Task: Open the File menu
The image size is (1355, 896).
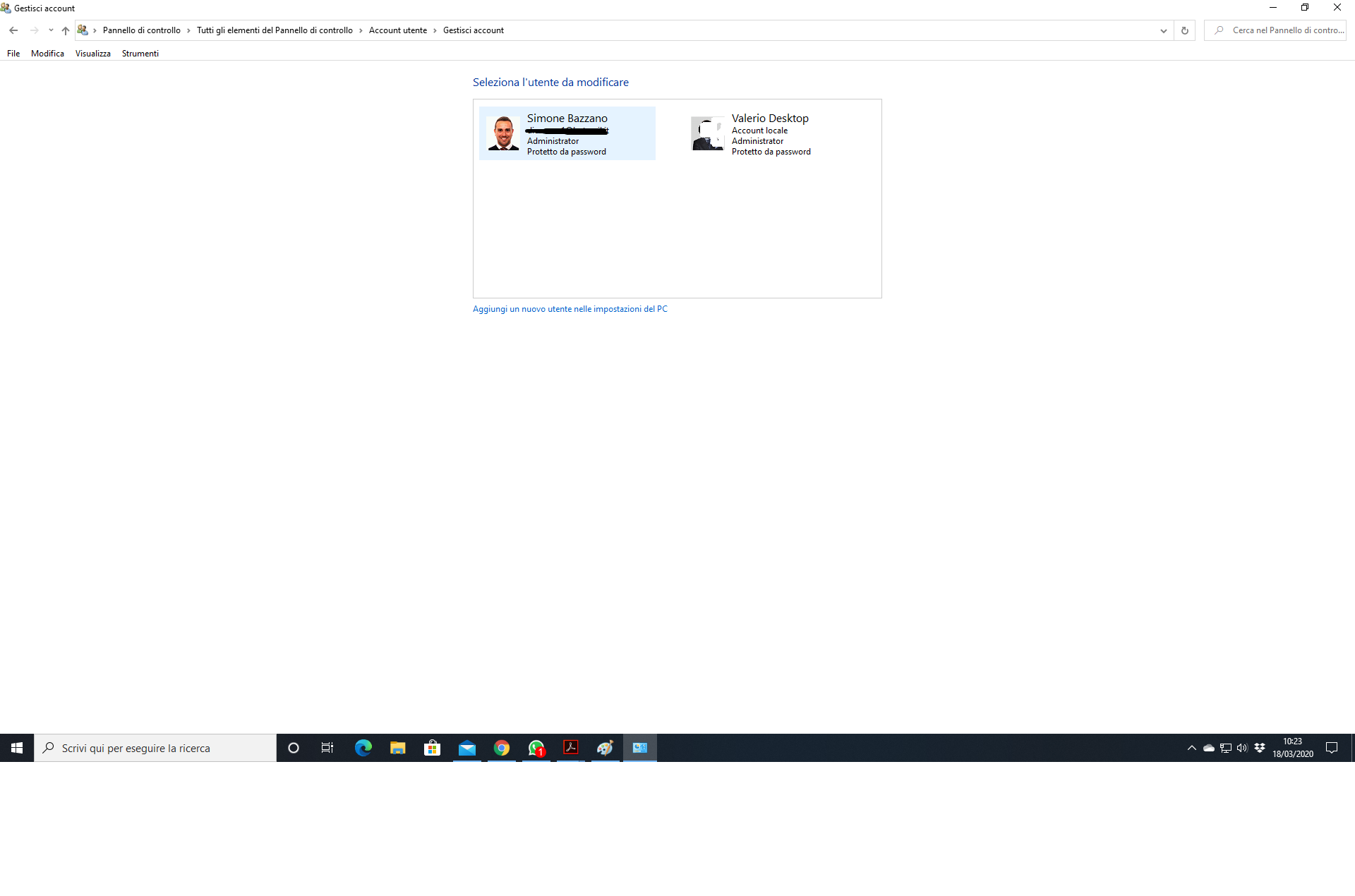Action: [x=13, y=54]
